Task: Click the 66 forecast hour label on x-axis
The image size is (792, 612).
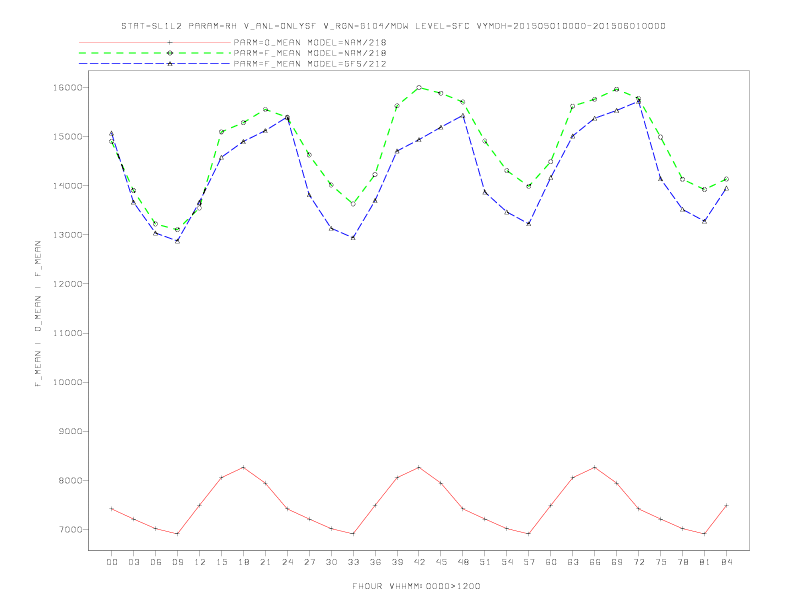Action: [x=595, y=562]
